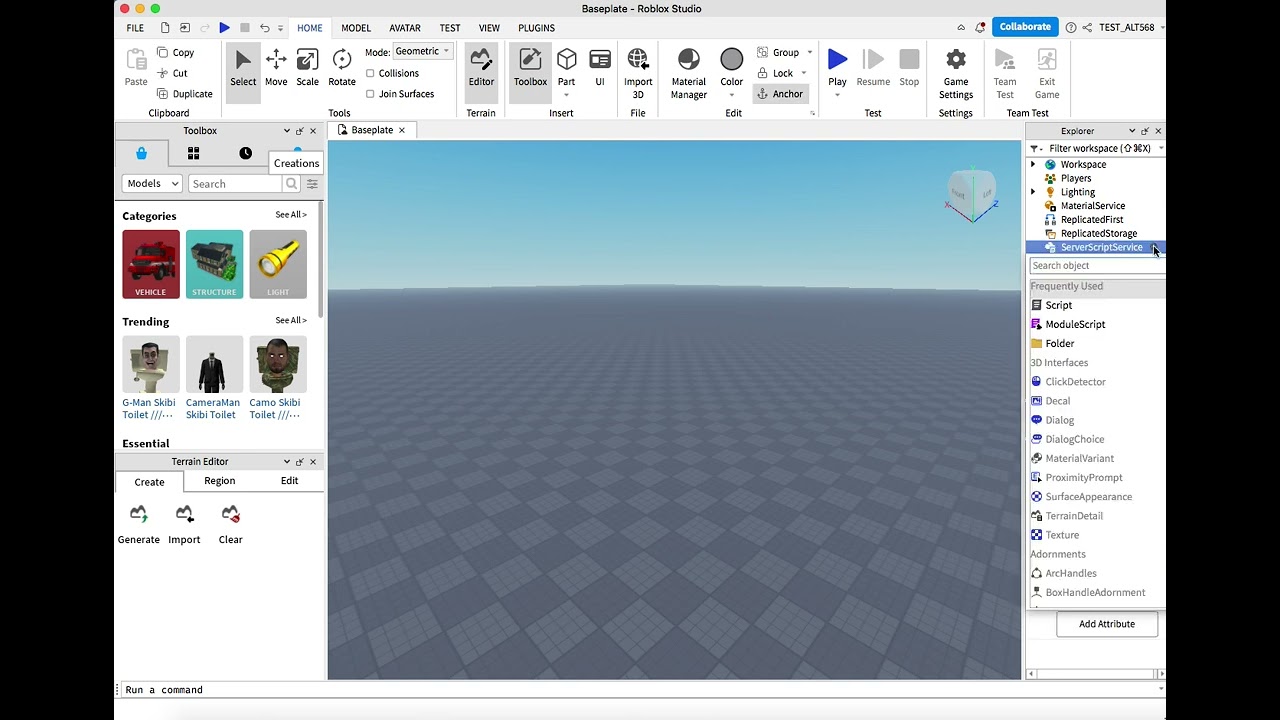Click the Add Attribute button
This screenshot has width=1280, height=720.
pos(1107,624)
